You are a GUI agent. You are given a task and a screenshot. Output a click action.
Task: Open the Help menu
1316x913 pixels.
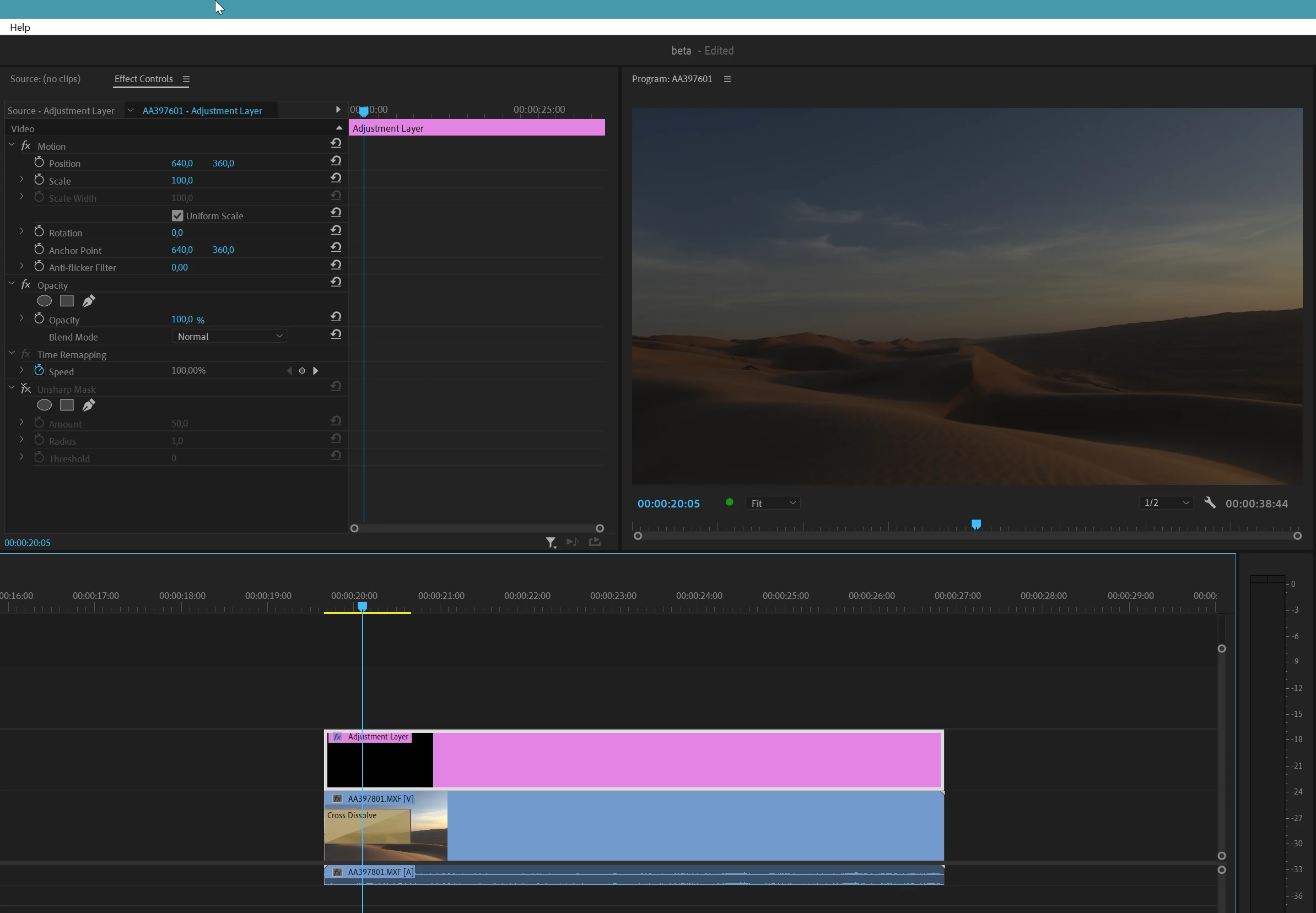tap(20, 28)
